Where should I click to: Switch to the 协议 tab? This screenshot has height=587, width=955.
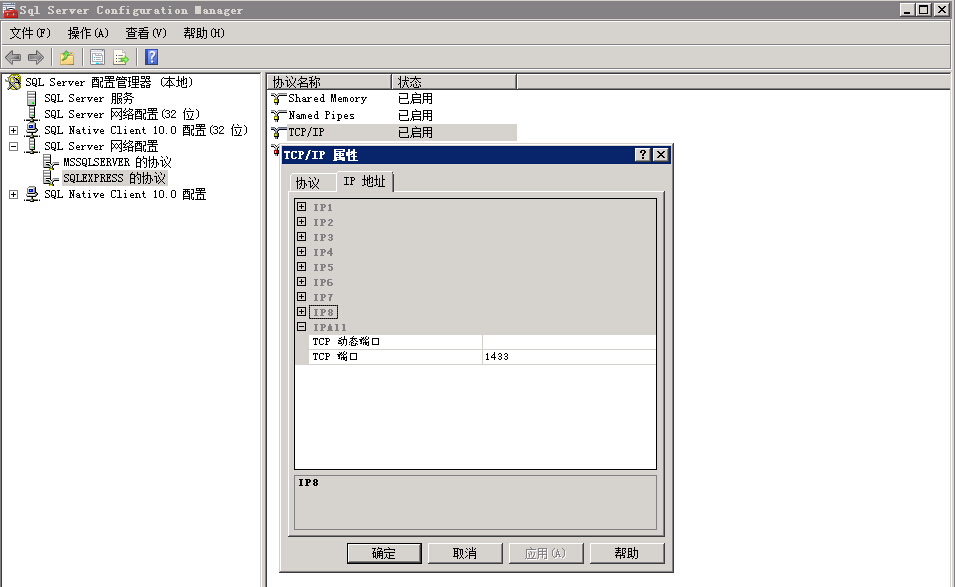(x=312, y=183)
